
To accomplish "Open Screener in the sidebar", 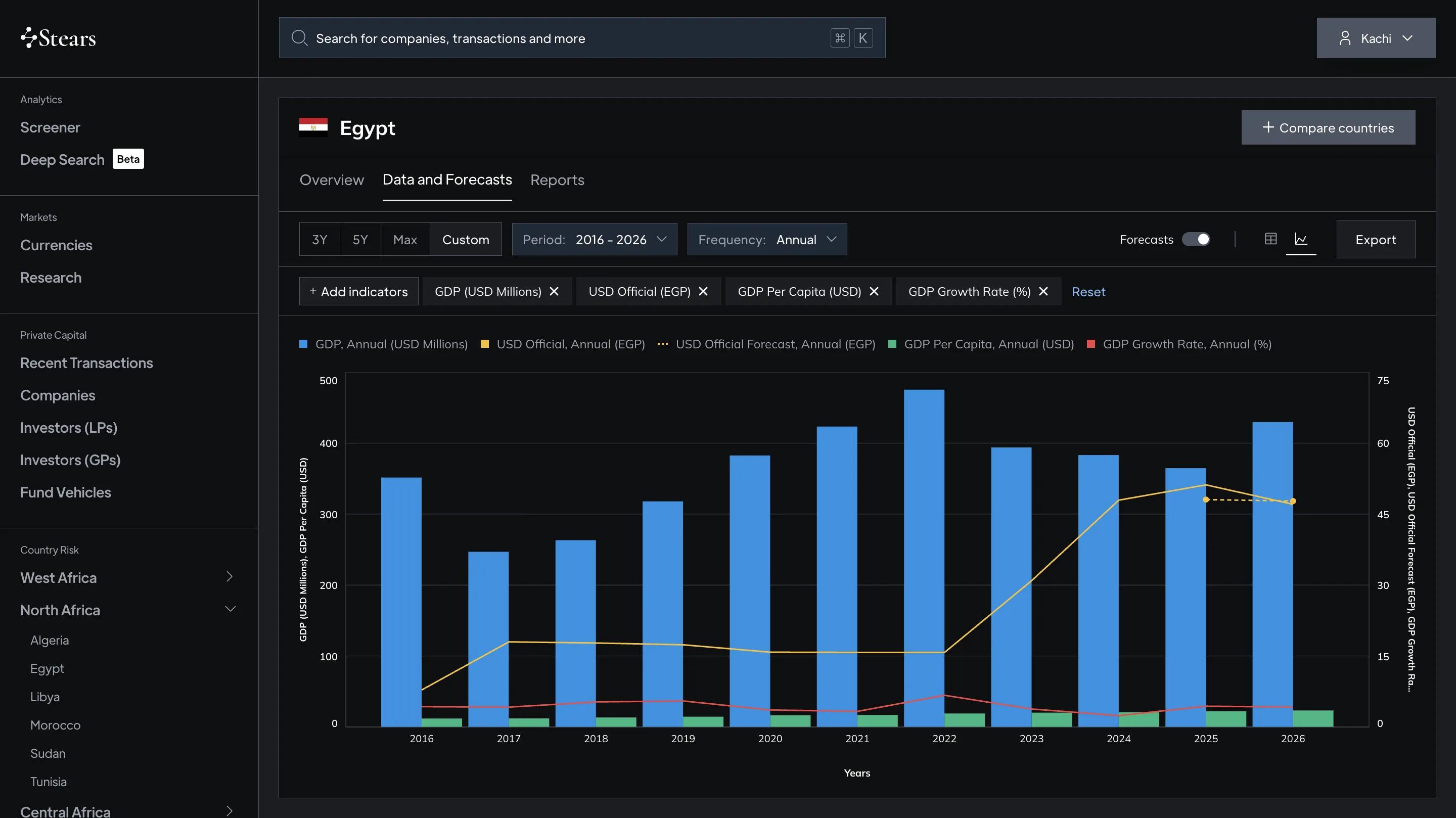I will click(51, 127).
